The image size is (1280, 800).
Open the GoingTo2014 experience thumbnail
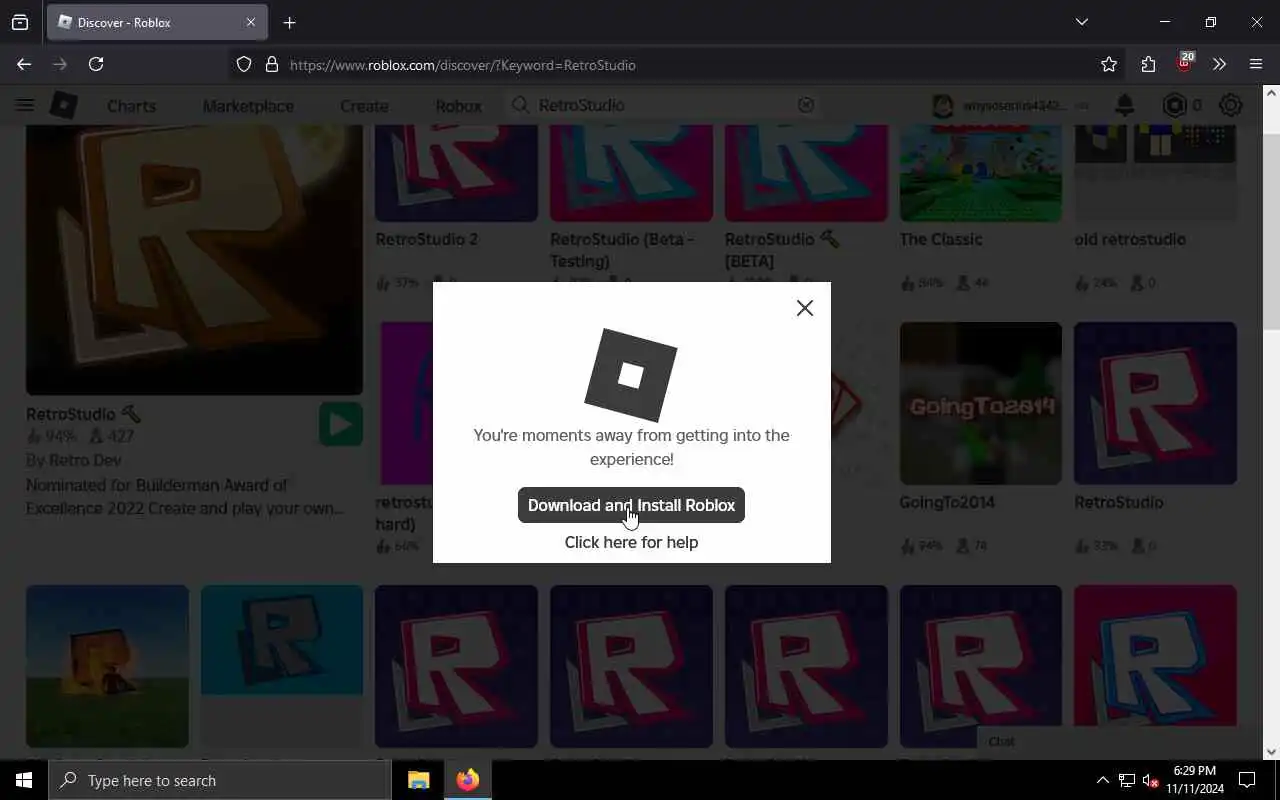click(x=981, y=403)
